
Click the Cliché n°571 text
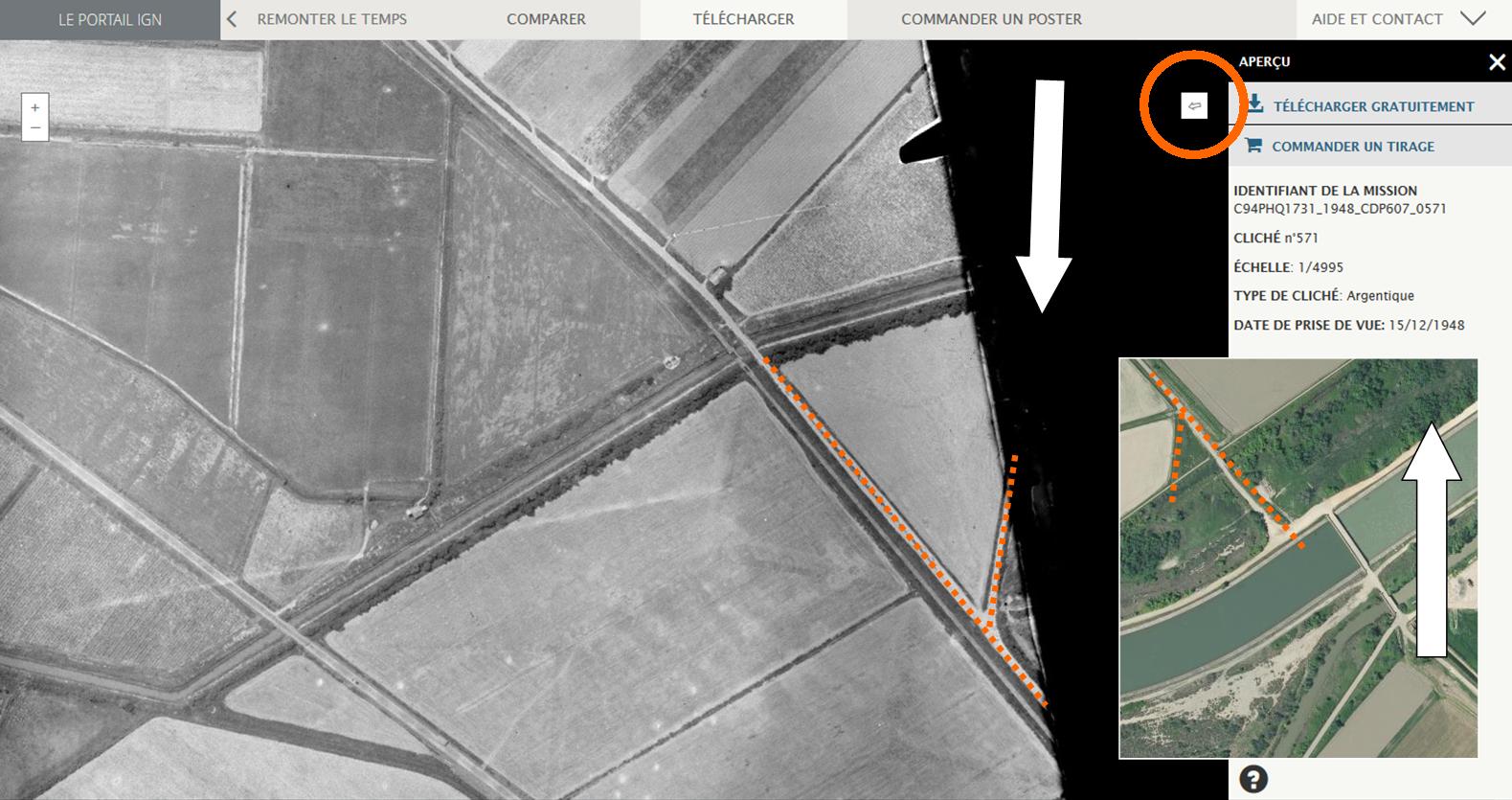click(x=1275, y=238)
